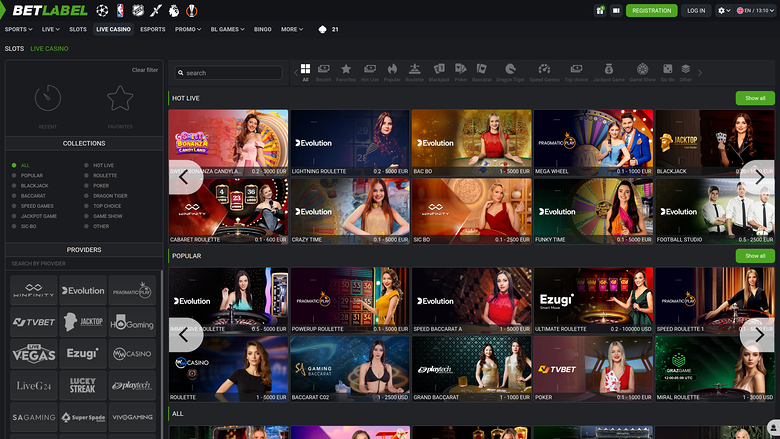Viewport: 780px width, 439px height.
Task: Select the ROULETTE collection option
Action: coord(100,176)
